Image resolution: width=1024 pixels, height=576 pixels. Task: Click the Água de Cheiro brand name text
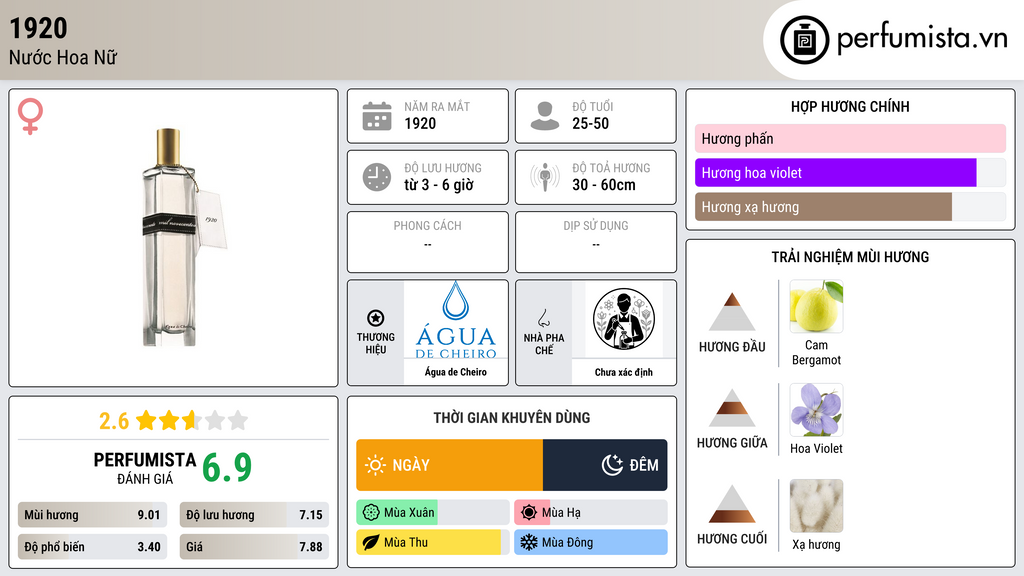[x=456, y=372]
